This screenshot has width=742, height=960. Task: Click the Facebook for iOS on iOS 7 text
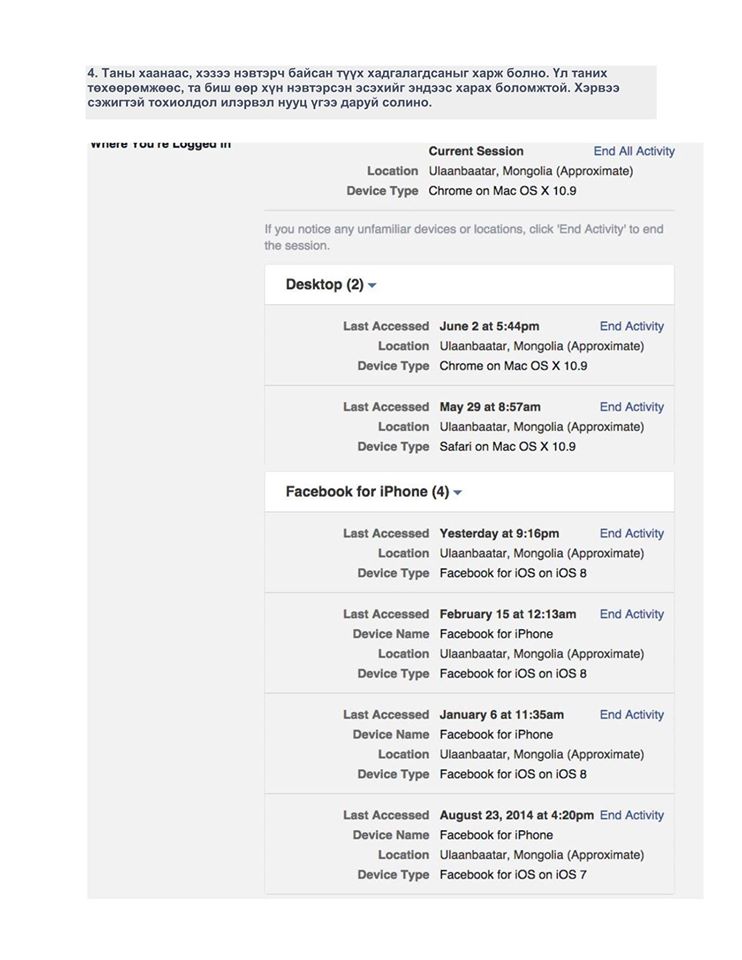click(513, 875)
